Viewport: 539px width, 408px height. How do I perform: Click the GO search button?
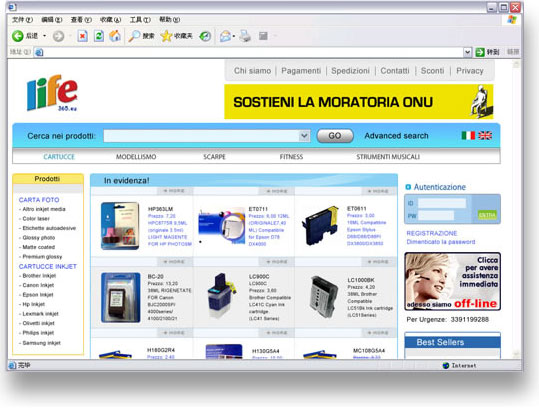click(335, 136)
